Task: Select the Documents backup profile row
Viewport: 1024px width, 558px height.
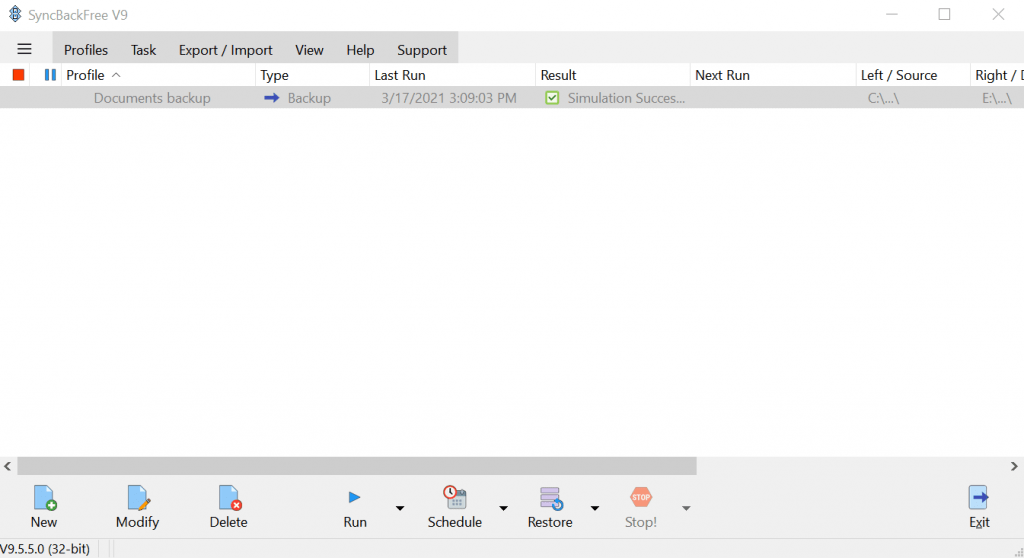Action: [512, 98]
